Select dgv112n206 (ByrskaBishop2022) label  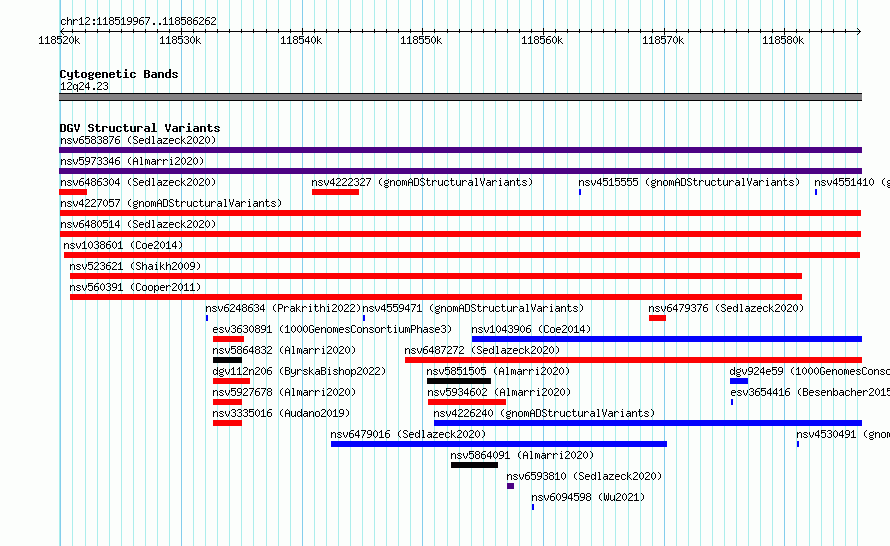299,371
